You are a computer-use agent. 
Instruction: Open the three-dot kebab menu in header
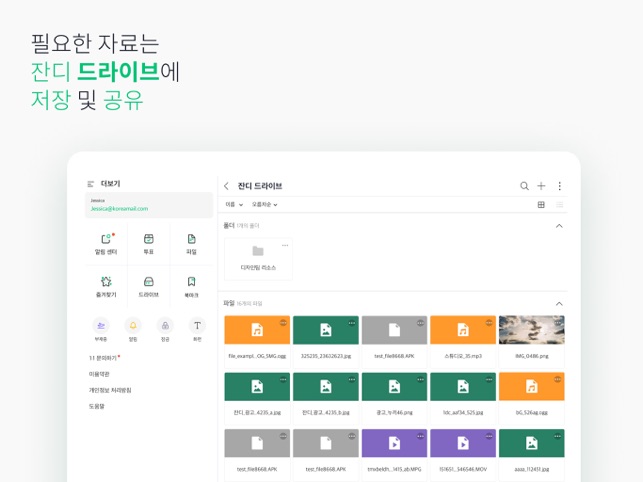click(559, 186)
